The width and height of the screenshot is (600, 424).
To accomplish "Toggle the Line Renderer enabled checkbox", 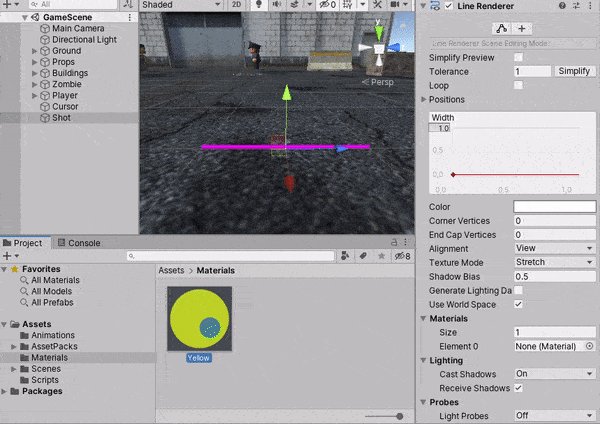I will coord(449,6).
